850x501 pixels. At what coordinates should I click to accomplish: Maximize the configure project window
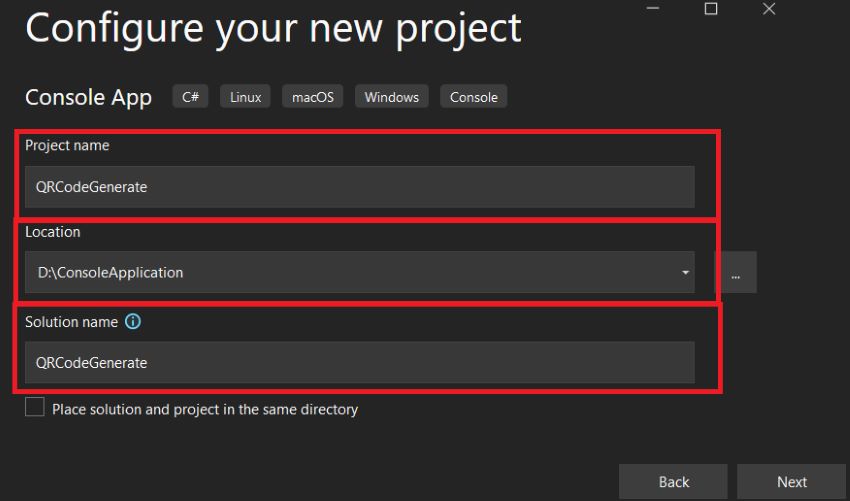pos(711,9)
